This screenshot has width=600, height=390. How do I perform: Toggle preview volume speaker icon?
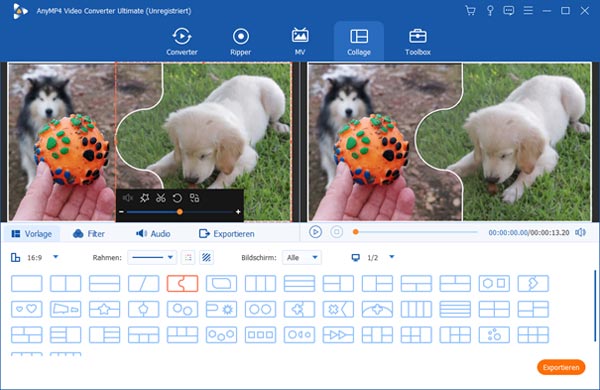580,232
